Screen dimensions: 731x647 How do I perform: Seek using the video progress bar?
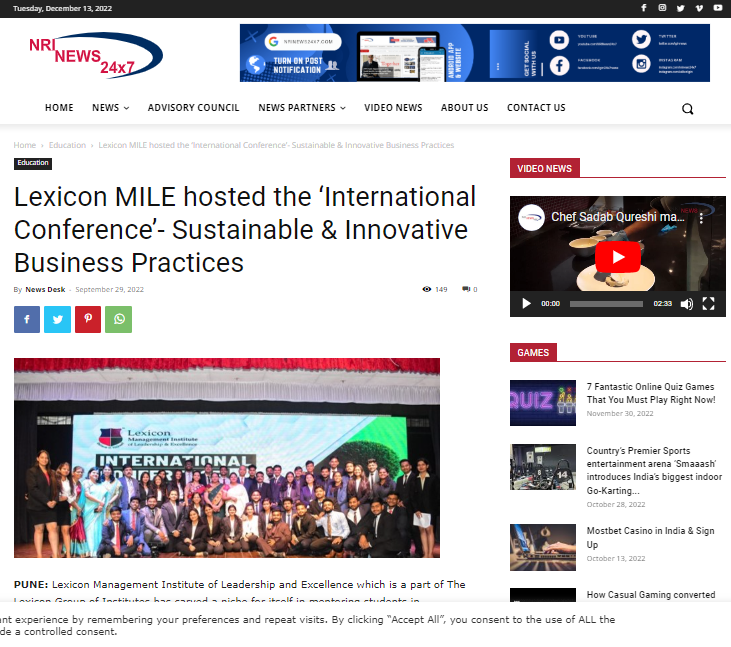click(606, 303)
